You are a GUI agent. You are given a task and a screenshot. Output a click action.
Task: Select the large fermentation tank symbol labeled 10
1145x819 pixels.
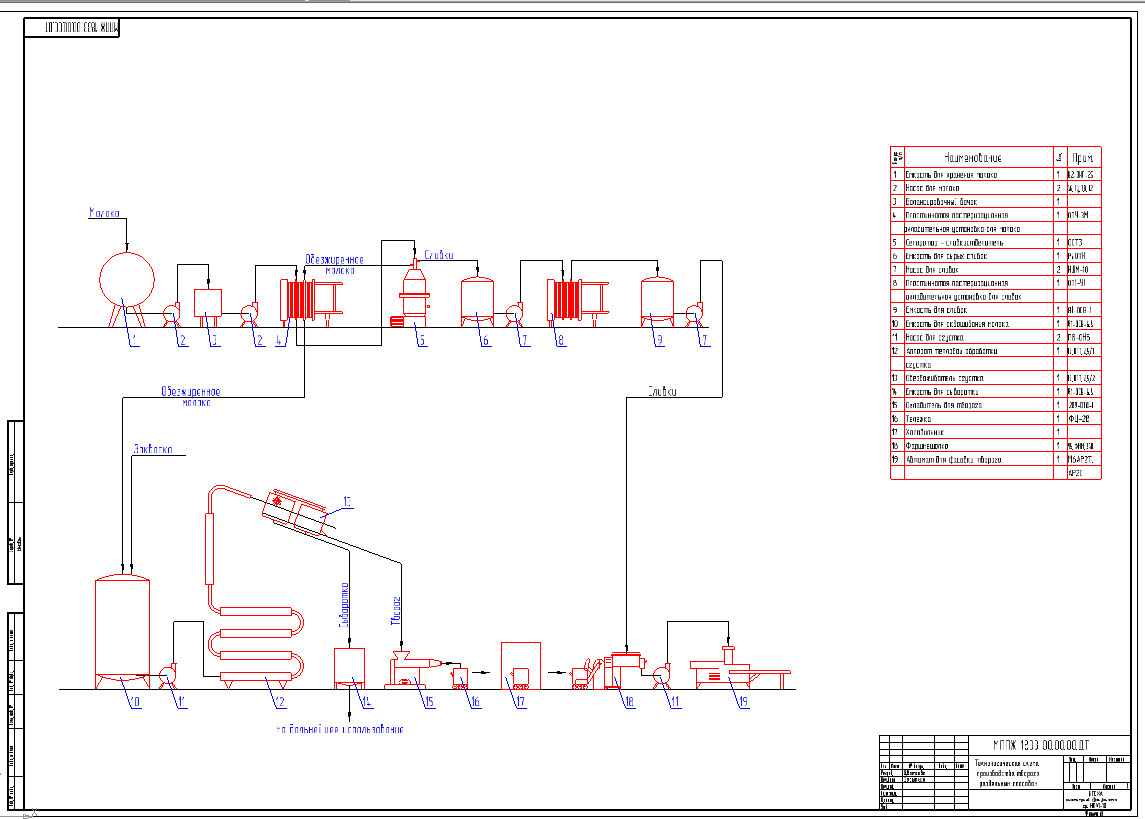click(122, 631)
